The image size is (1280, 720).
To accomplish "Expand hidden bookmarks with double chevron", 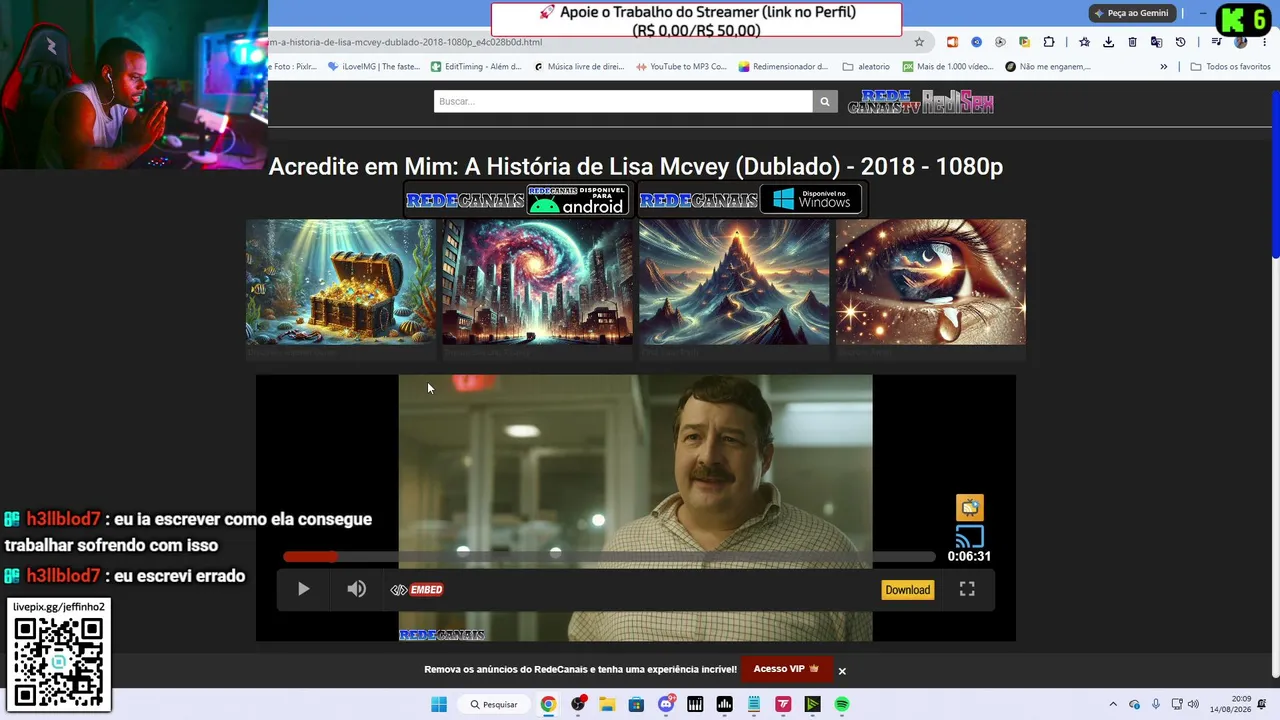I will coord(1163,67).
